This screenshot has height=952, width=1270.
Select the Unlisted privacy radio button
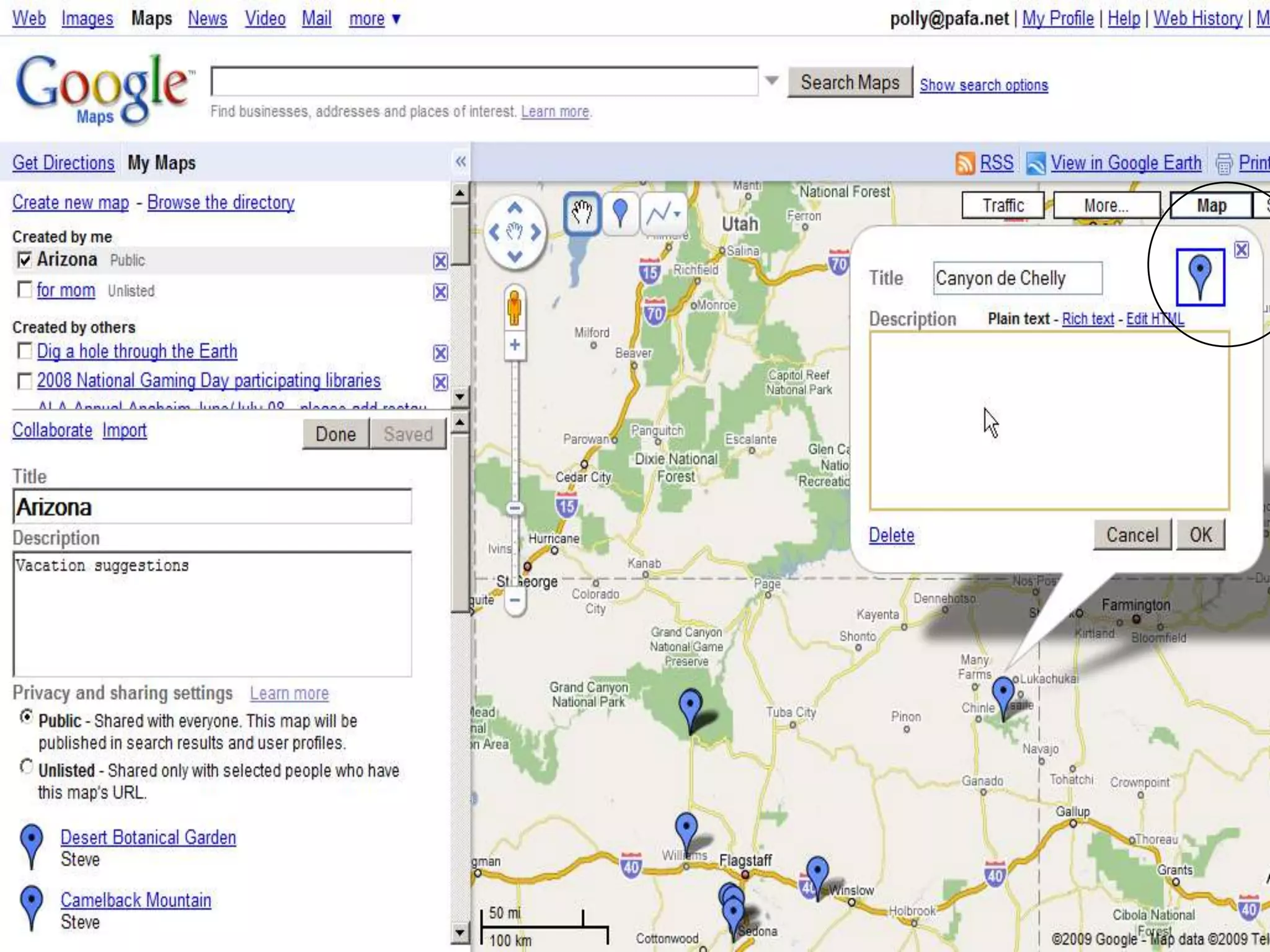pos(26,767)
